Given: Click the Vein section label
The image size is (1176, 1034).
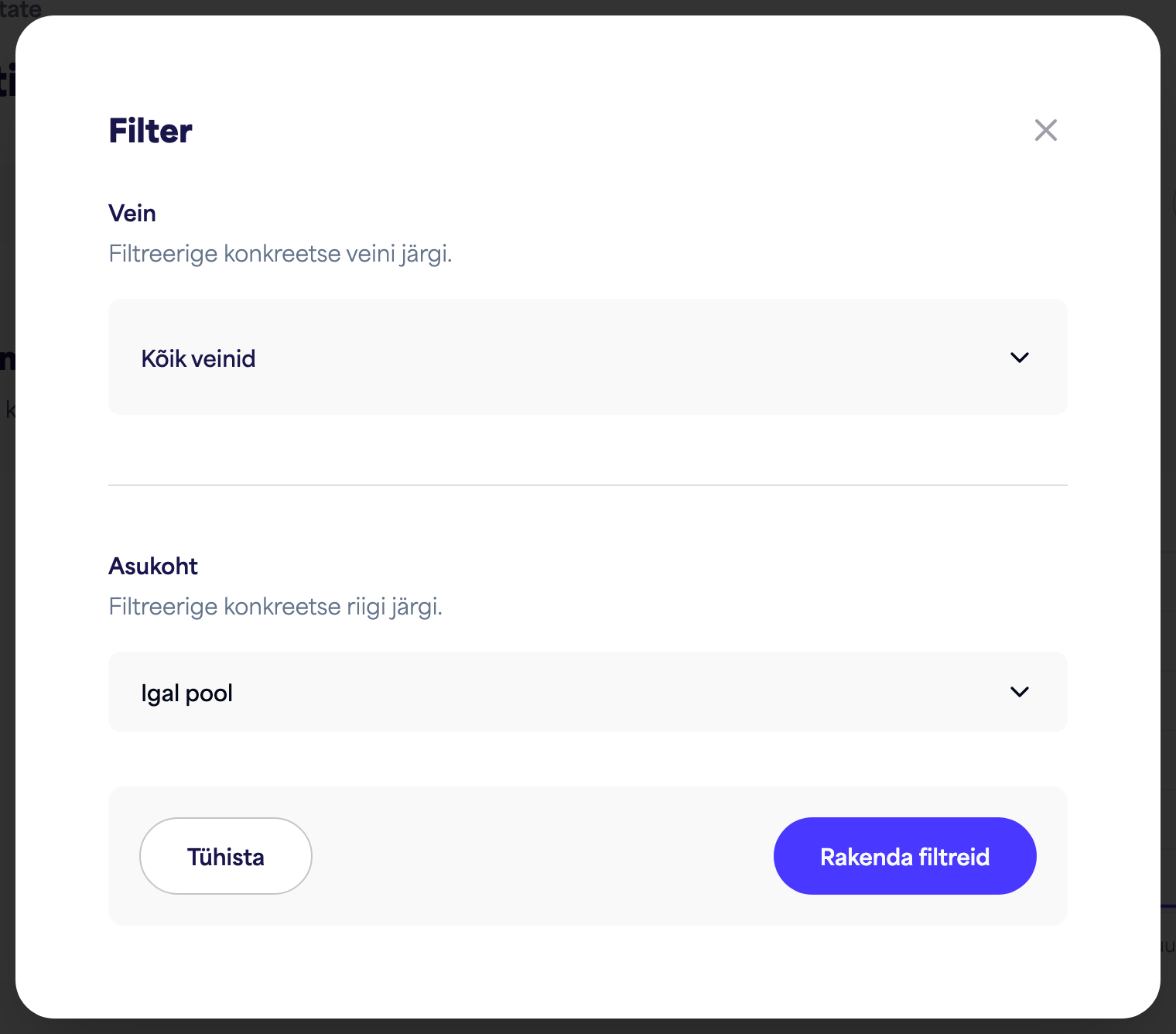Looking at the screenshot, I should tap(132, 213).
